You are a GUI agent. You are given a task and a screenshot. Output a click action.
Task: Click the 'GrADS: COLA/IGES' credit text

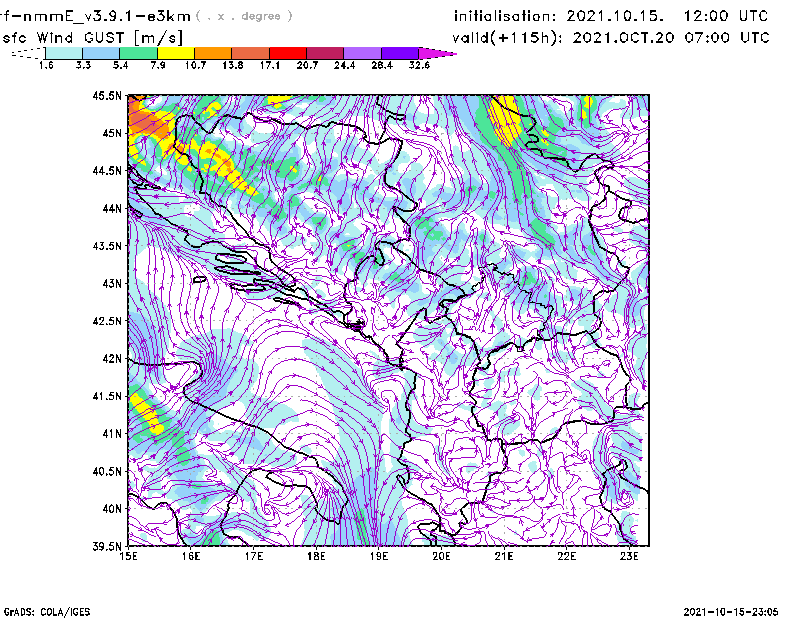click(47, 612)
